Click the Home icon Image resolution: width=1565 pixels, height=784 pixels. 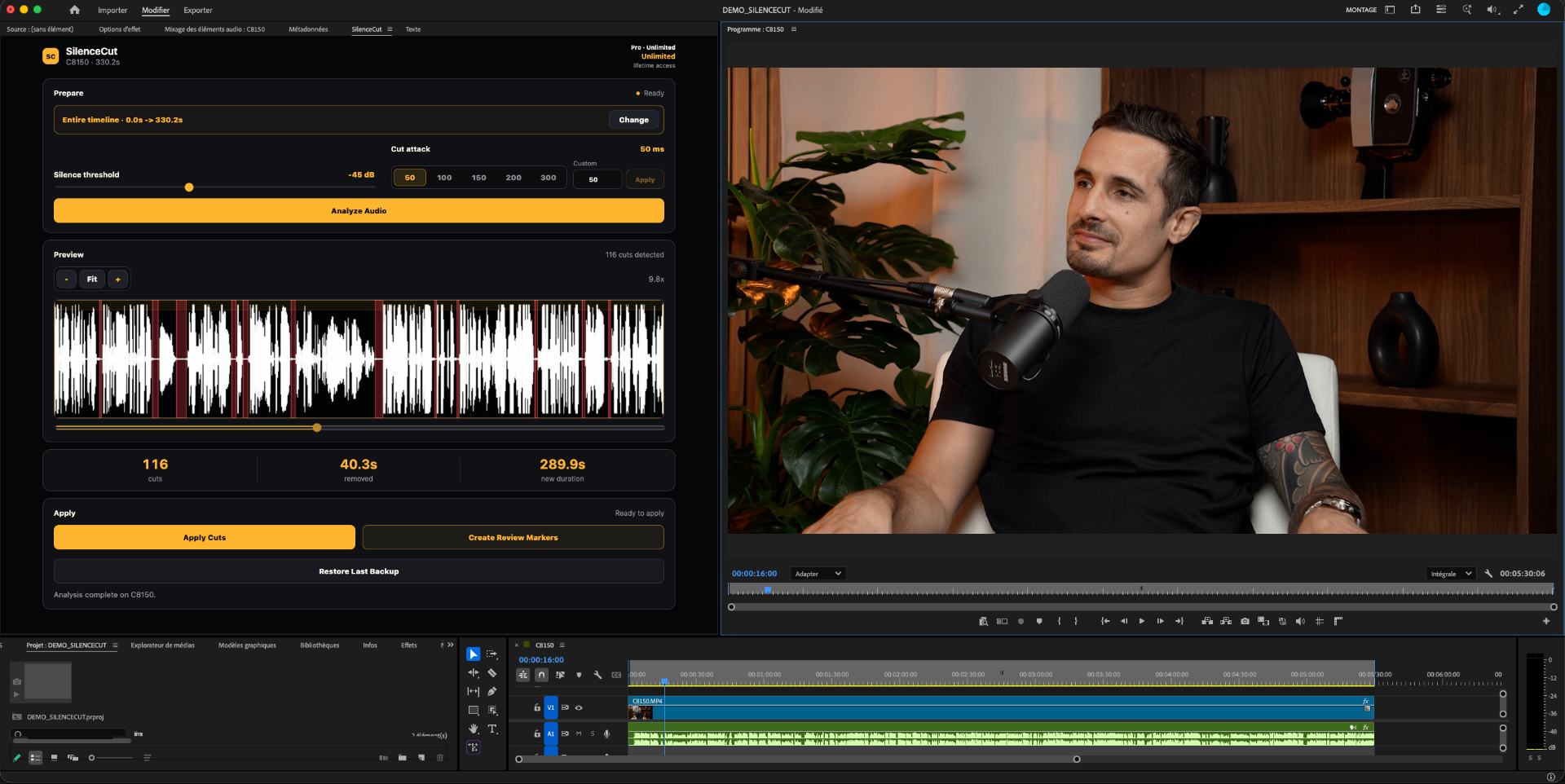coord(75,10)
